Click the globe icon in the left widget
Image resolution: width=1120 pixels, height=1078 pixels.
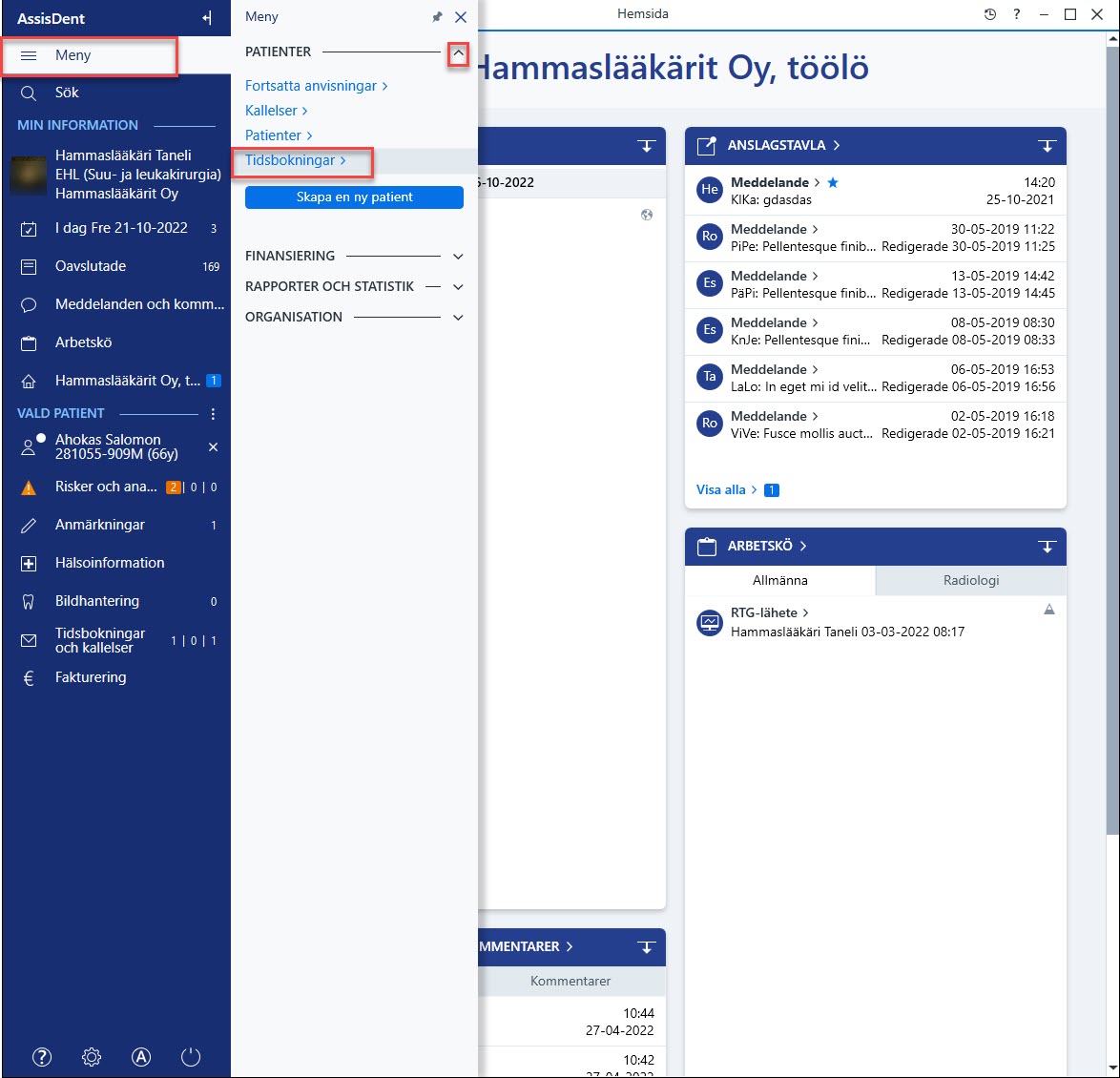pos(647,215)
